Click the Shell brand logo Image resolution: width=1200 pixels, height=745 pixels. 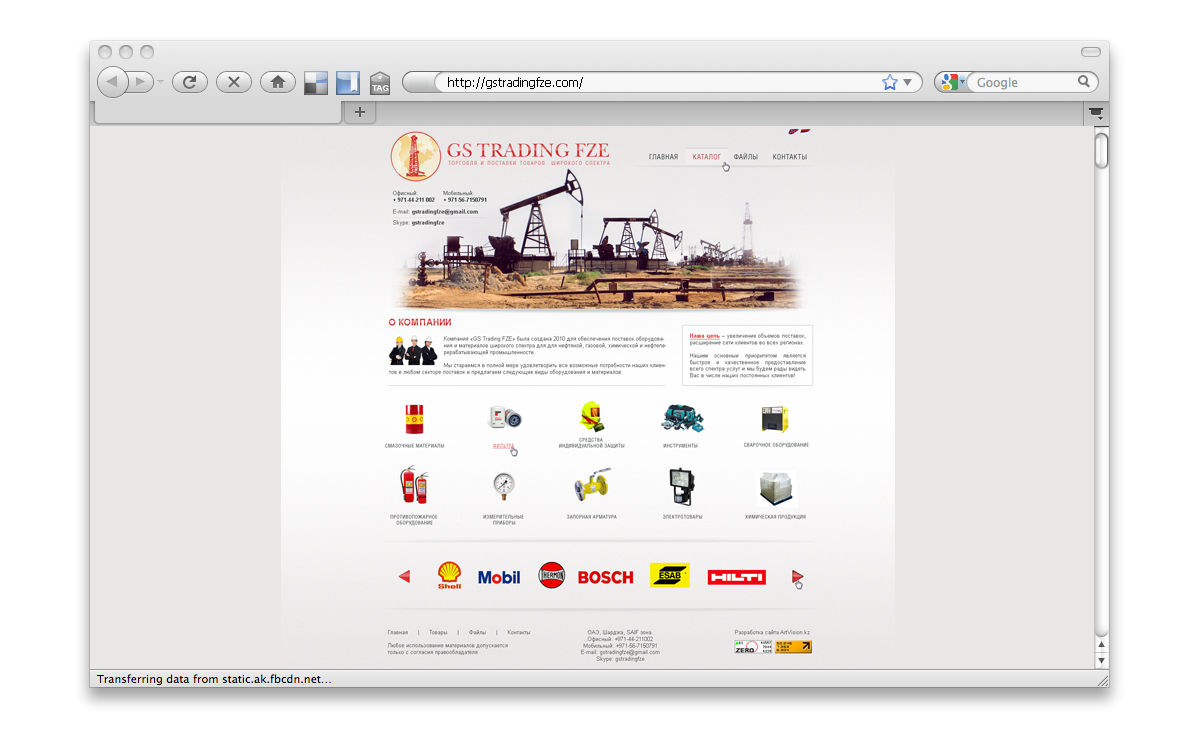pyautogui.click(x=449, y=576)
